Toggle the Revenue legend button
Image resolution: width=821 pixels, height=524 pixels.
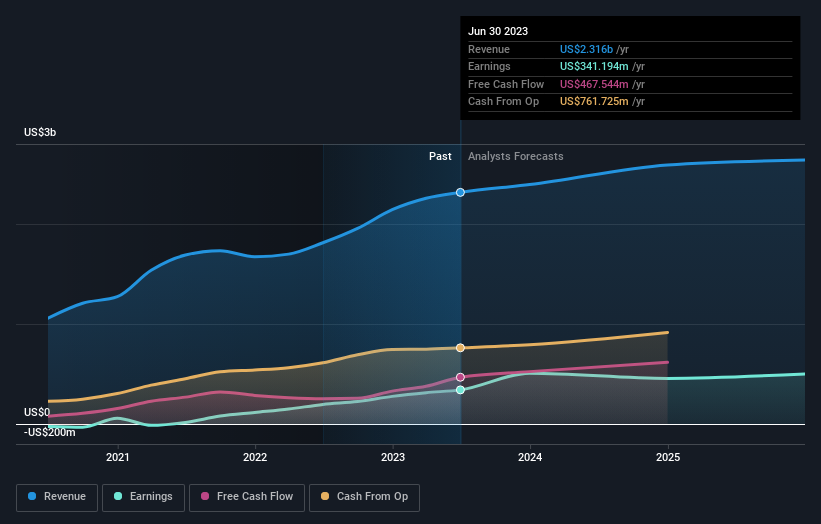[57, 497]
